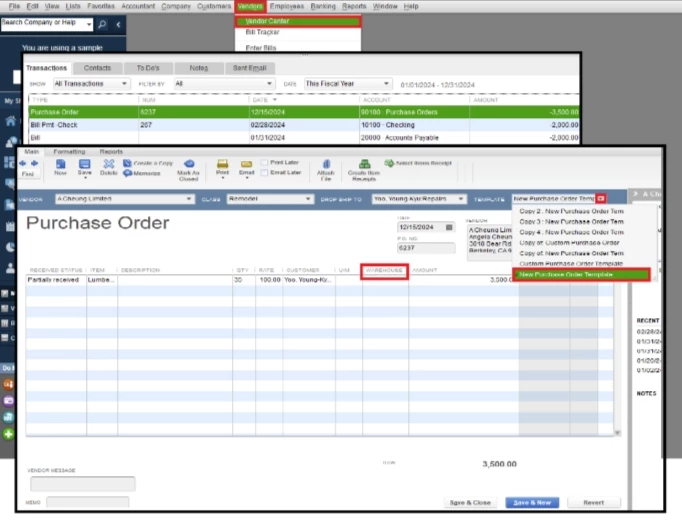Open the Class dropdown showing Remodel
Image resolution: width=682 pixels, height=529 pixels.
pos(308,199)
